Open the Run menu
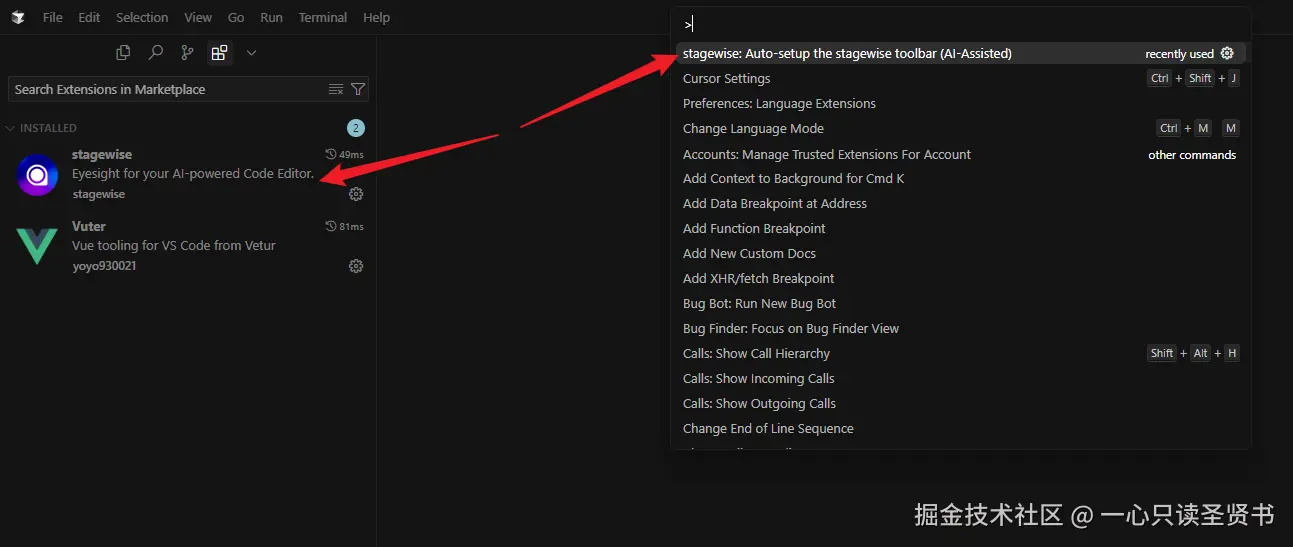The height and width of the screenshot is (547, 1293). 271,17
